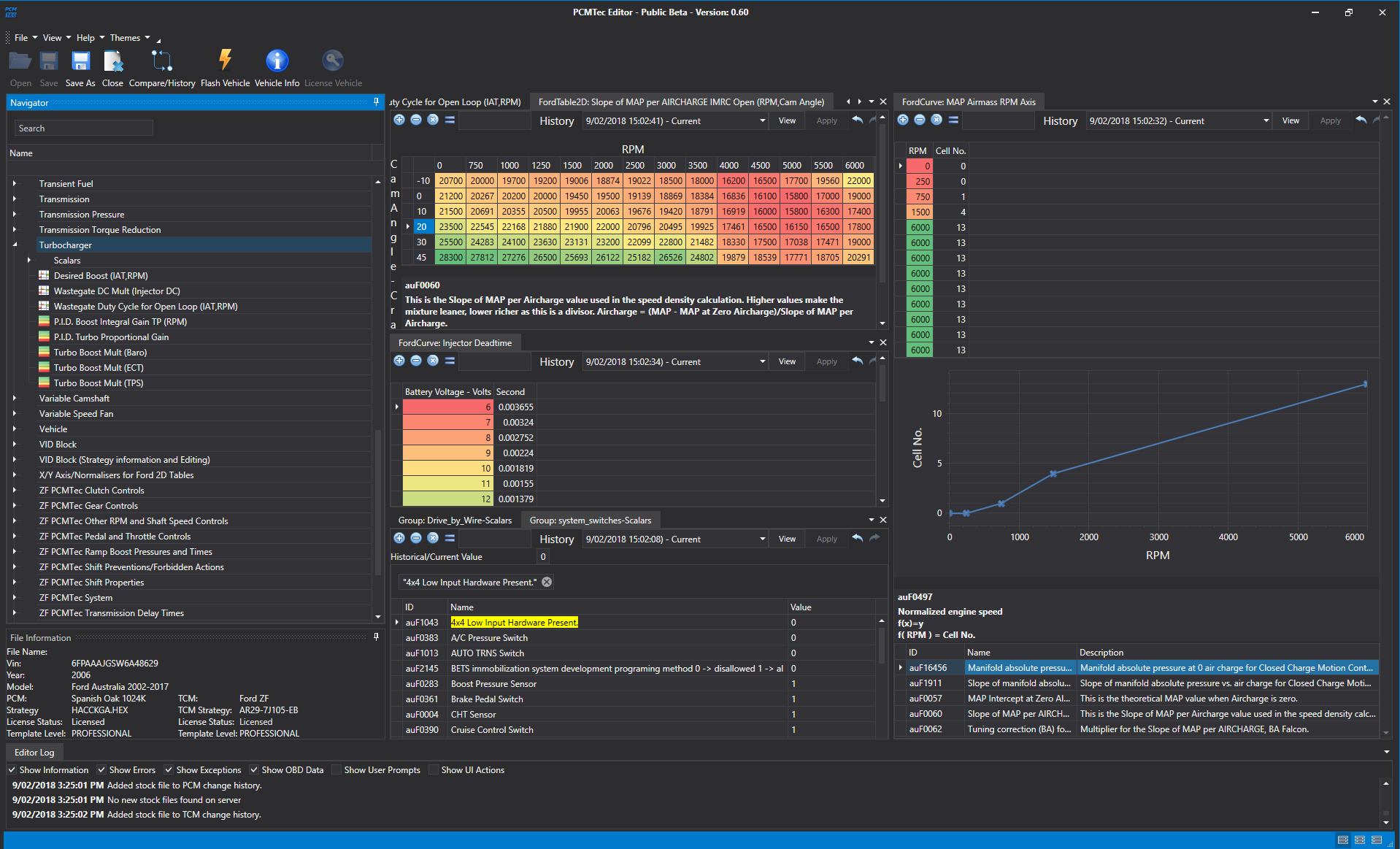The height and width of the screenshot is (849, 1400).
Task: Click the Save As disk icon
Action: point(80,61)
